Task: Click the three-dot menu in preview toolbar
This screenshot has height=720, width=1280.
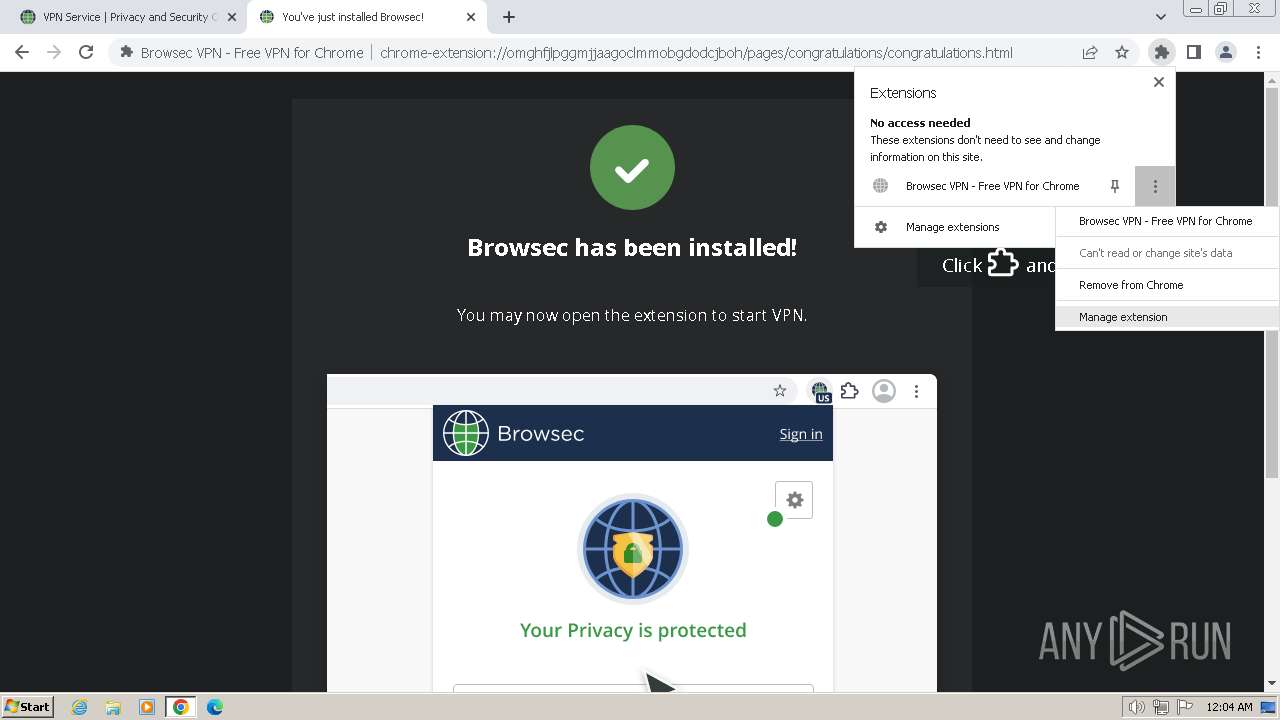Action: point(916,391)
